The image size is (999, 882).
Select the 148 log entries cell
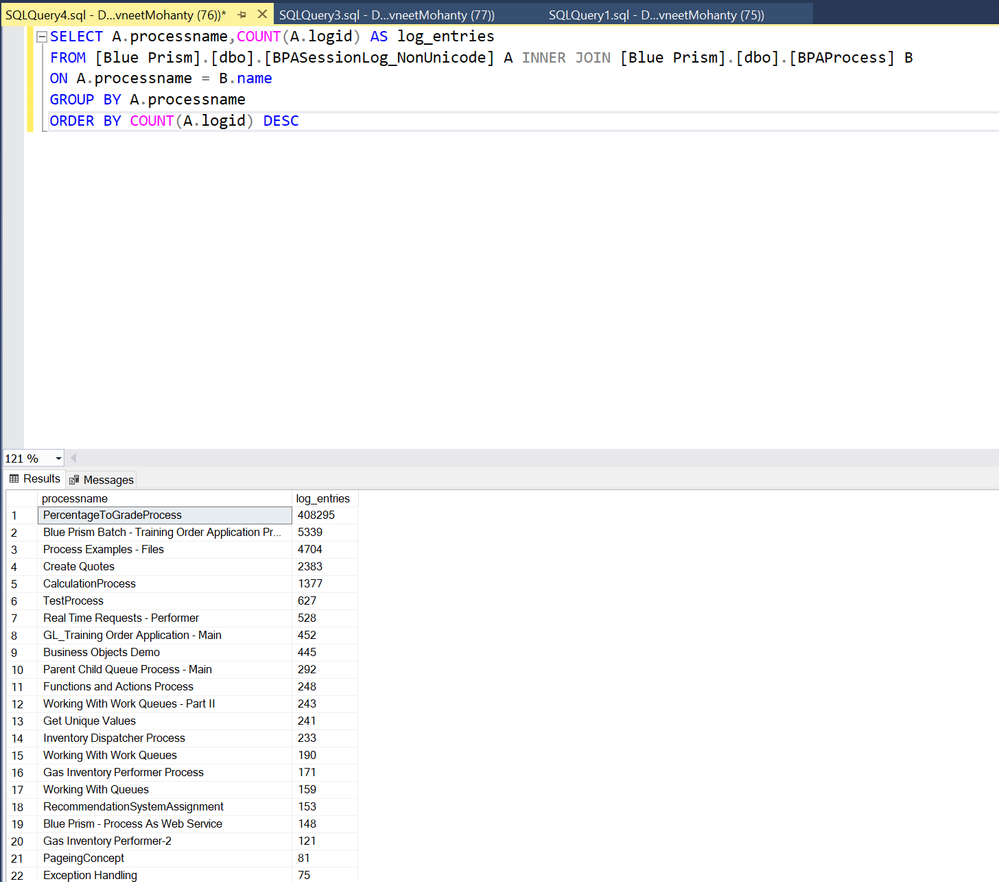[324, 824]
